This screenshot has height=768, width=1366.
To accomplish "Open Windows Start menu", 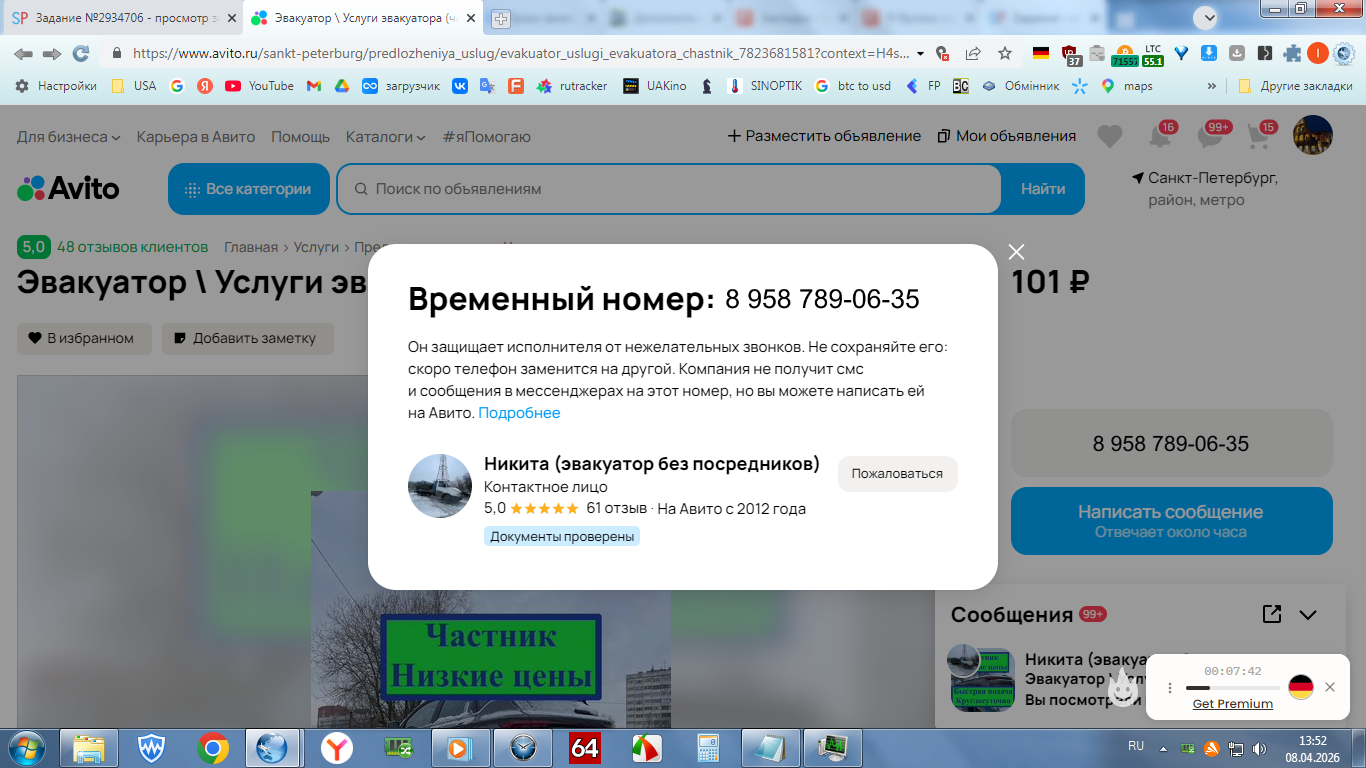I will (x=26, y=747).
